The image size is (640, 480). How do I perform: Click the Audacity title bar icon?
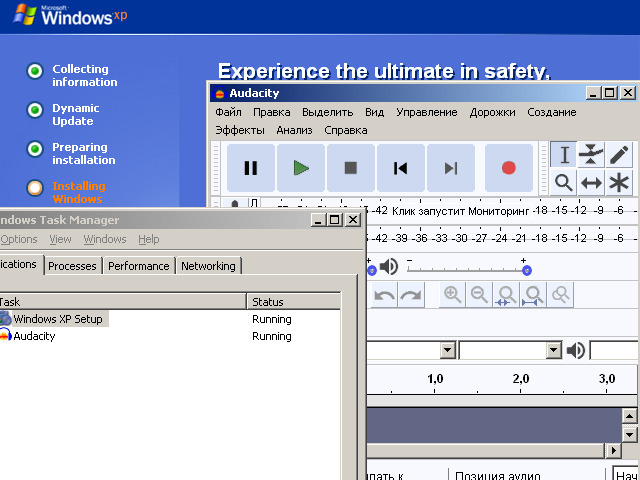pos(220,93)
